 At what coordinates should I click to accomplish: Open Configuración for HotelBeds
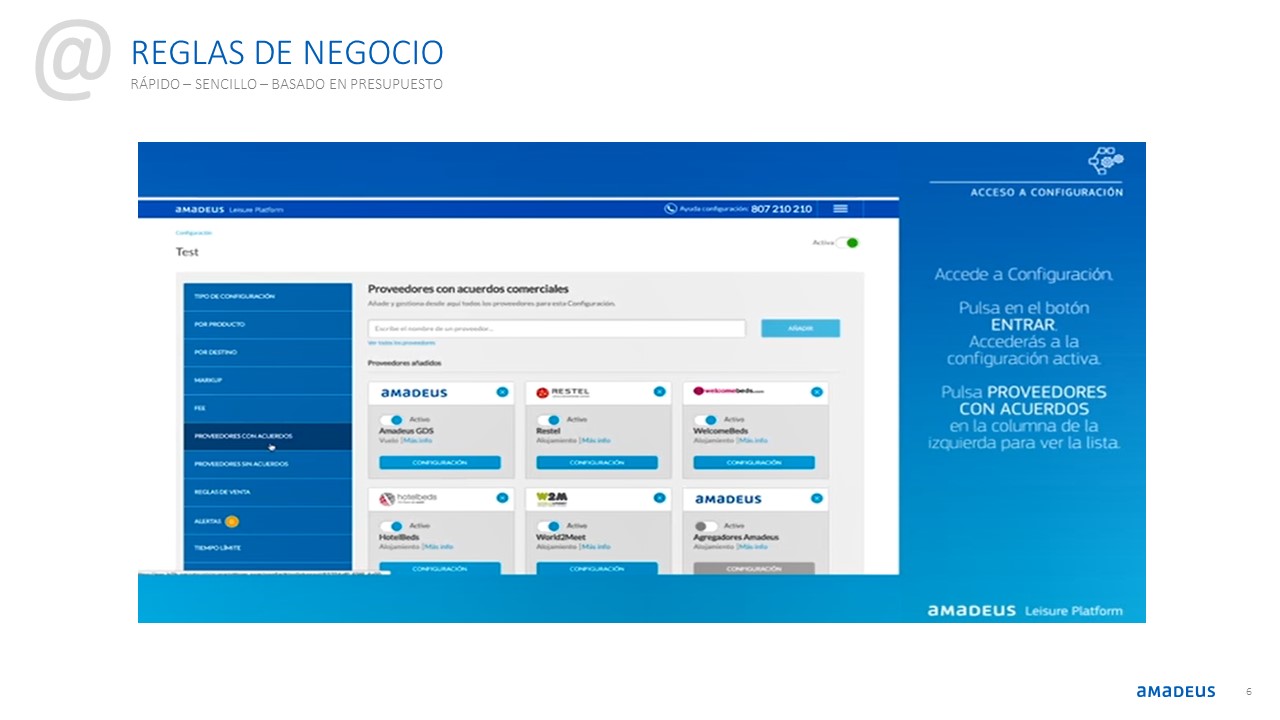tap(440, 568)
